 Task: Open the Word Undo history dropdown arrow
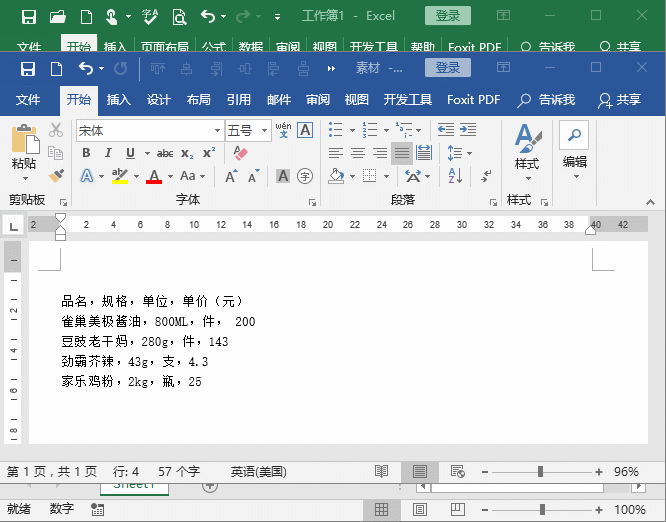[x=101, y=68]
